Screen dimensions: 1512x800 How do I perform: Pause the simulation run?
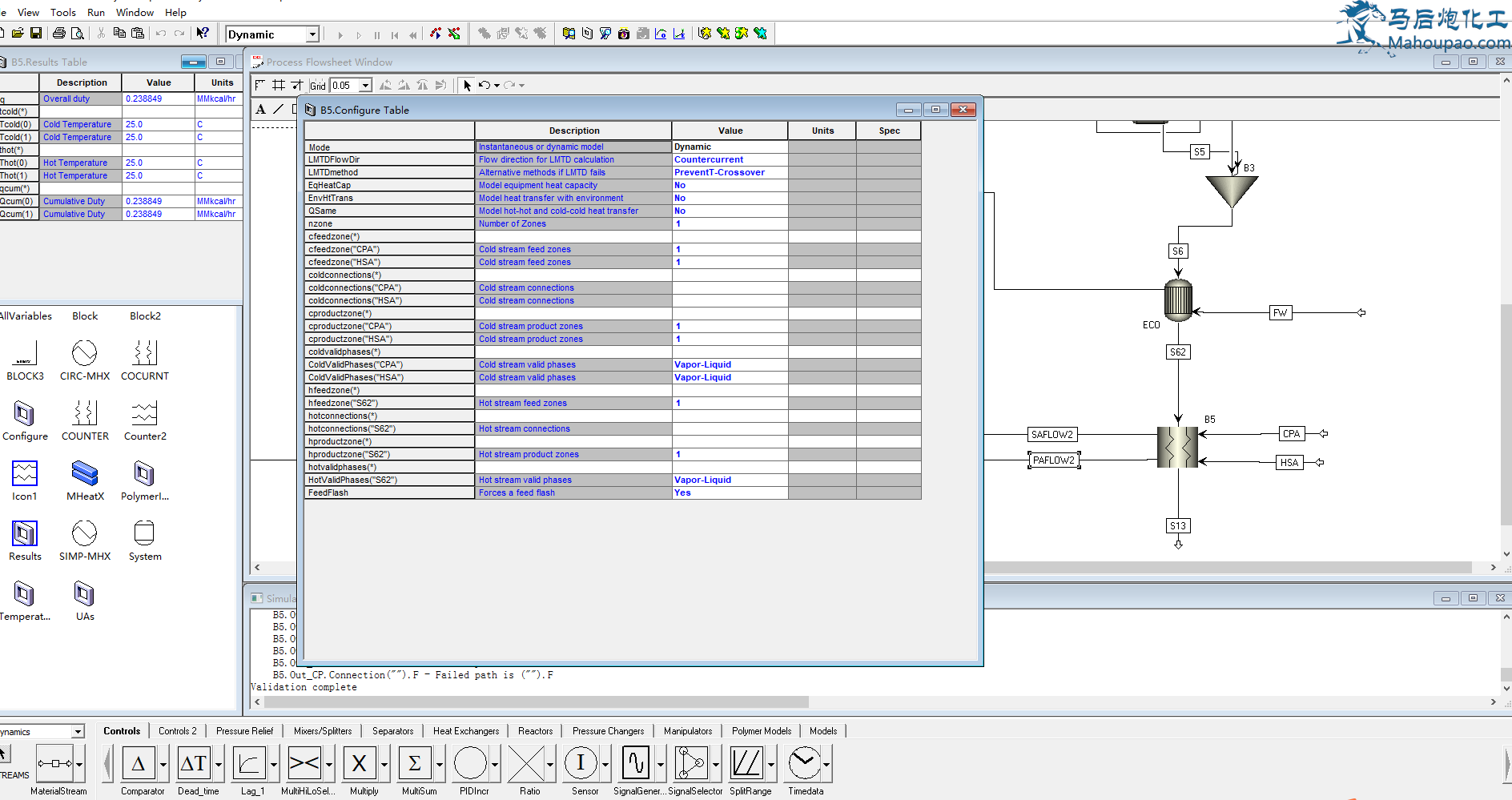pyautogui.click(x=377, y=34)
